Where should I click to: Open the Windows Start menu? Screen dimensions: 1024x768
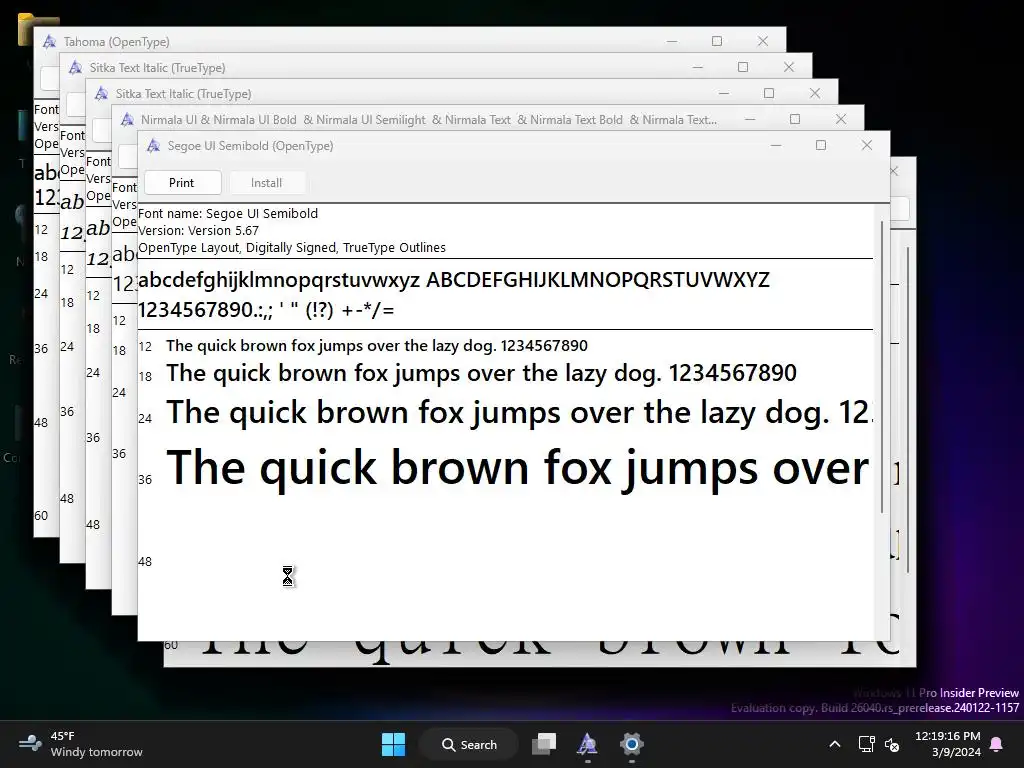[393, 744]
